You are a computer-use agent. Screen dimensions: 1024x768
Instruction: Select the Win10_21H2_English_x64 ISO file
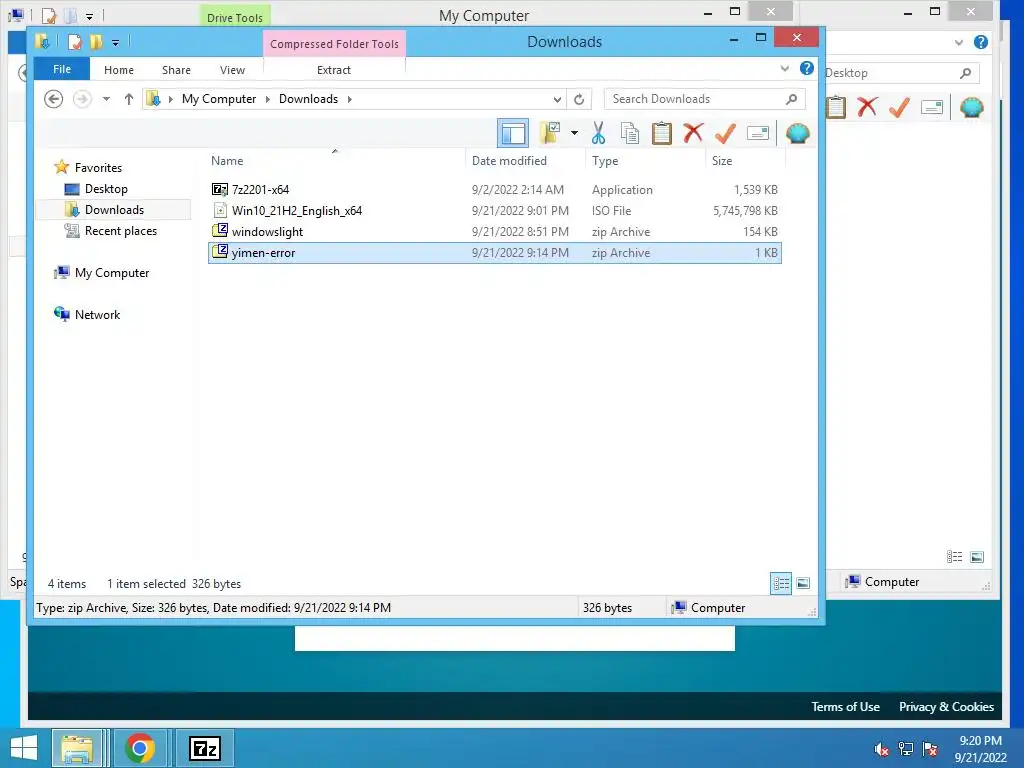(x=494, y=210)
